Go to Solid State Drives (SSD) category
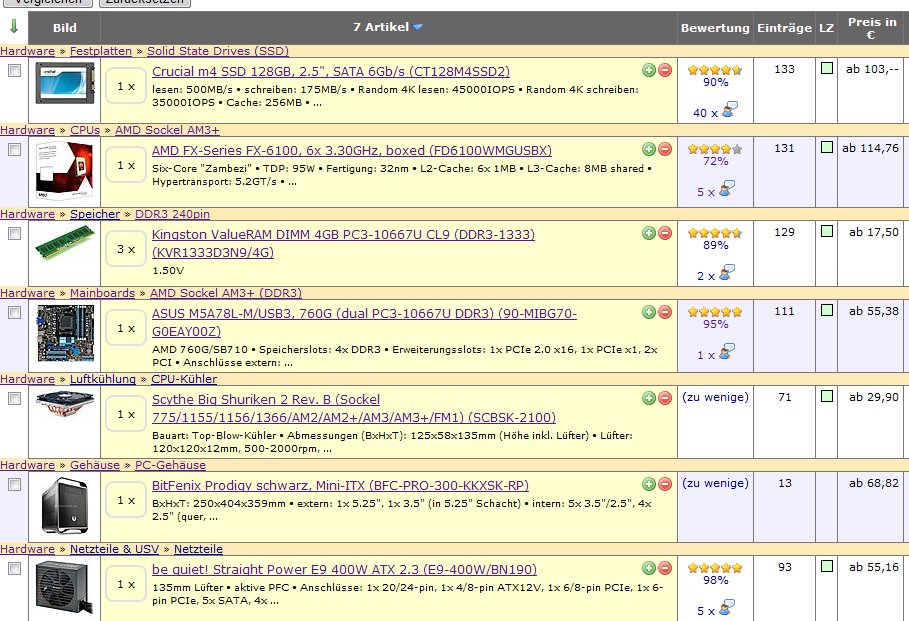This screenshot has width=909, height=621. click(218, 51)
